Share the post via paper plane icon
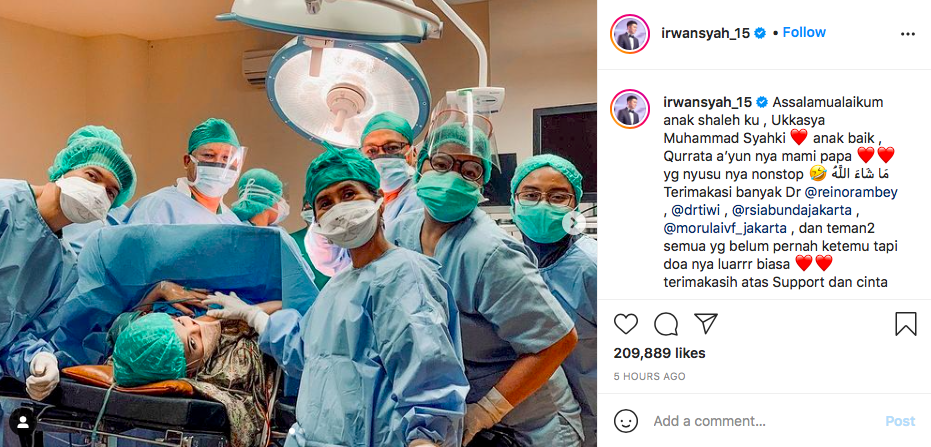Image resolution: width=931 pixels, height=447 pixels. (x=706, y=324)
